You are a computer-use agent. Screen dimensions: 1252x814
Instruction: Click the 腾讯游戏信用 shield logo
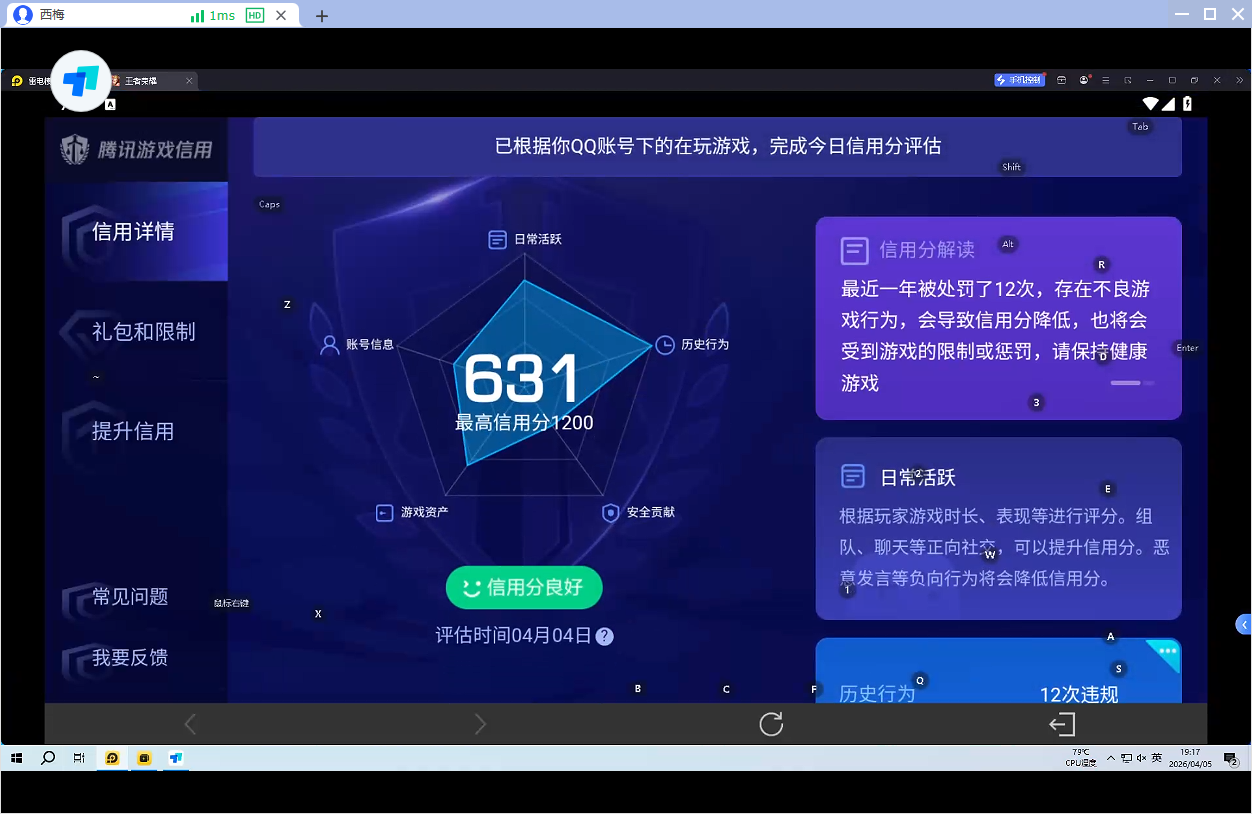75,148
